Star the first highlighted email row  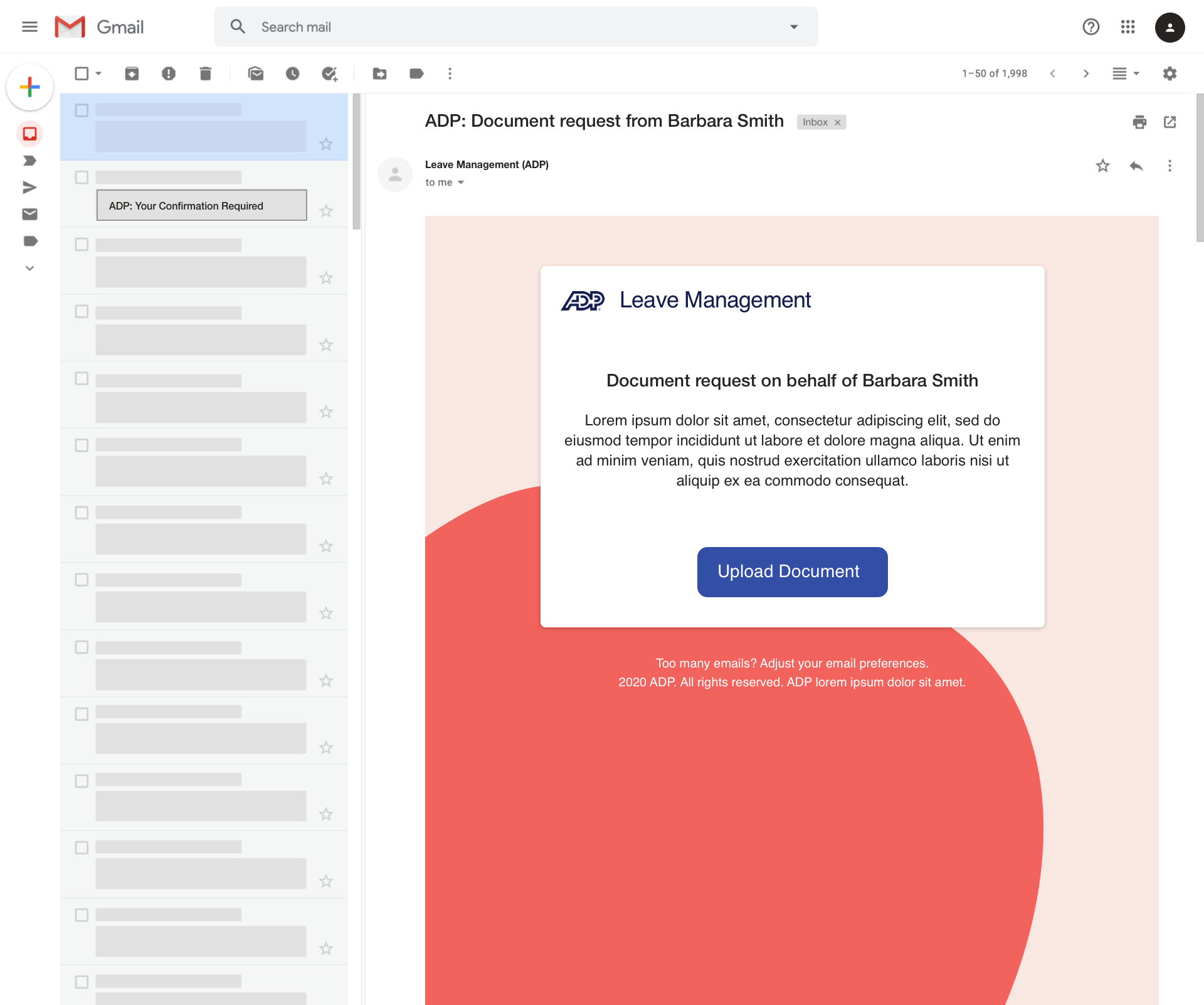[x=325, y=144]
